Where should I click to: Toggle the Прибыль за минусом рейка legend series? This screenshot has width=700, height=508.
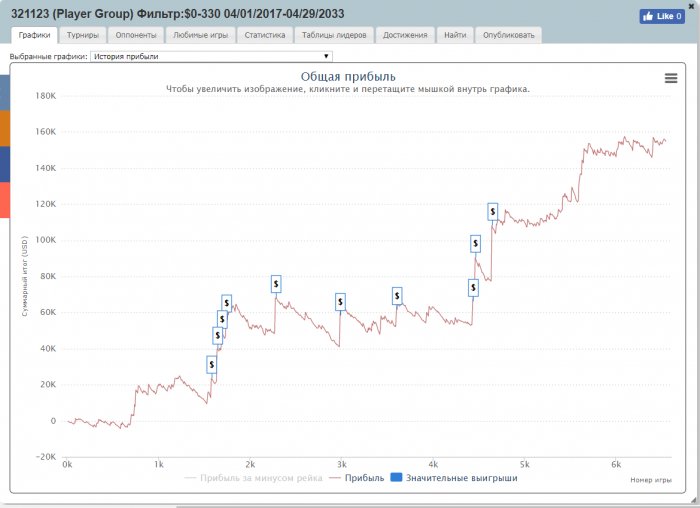[x=253, y=478]
